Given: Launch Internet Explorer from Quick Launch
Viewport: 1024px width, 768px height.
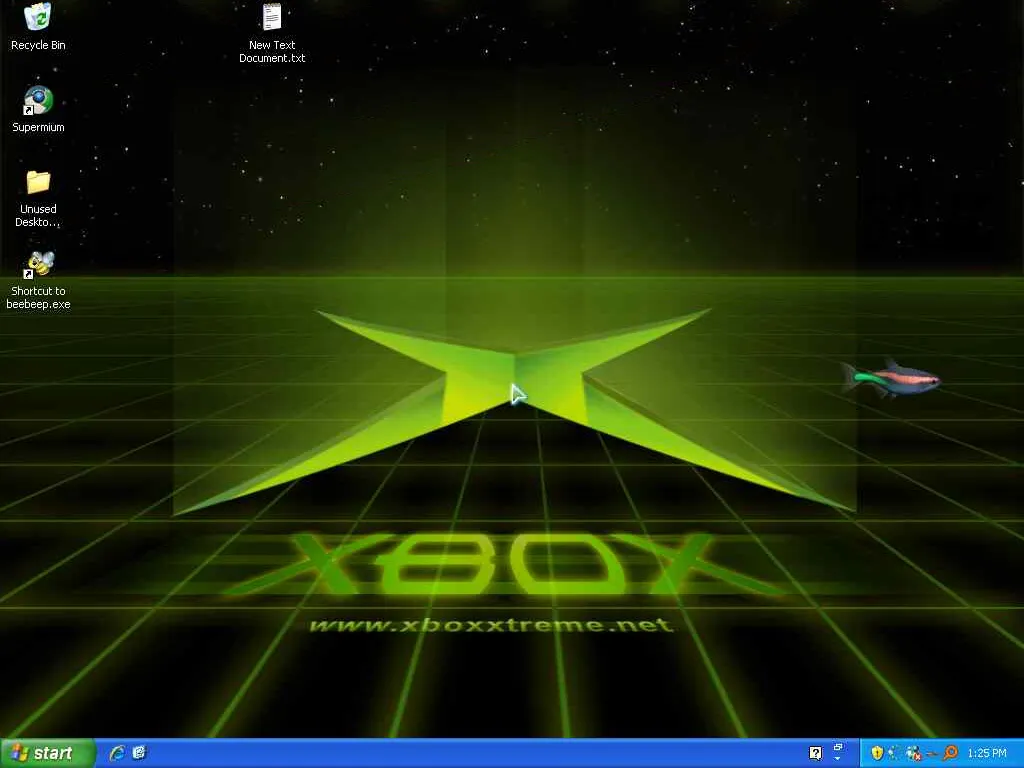Looking at the screenshot, I should click(x=118, y=753).
